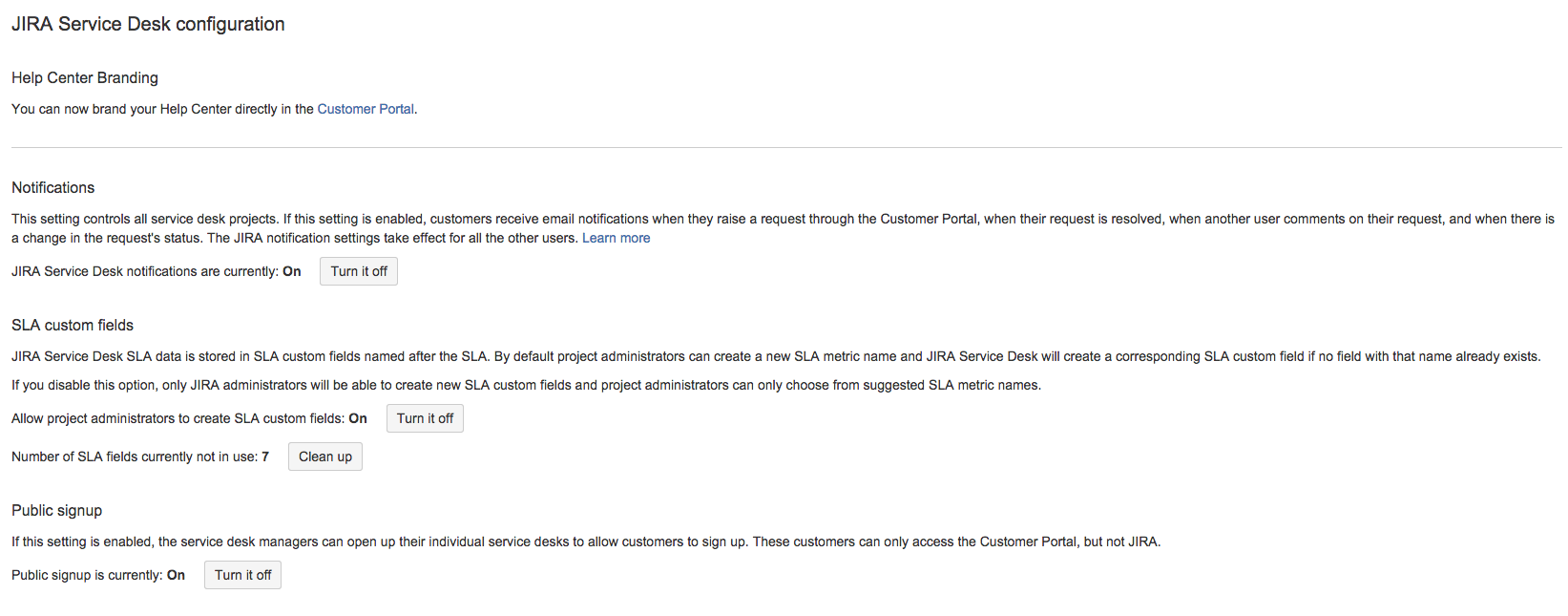Click the 'Public signup is currently: On' text

[x=98, y=575]
